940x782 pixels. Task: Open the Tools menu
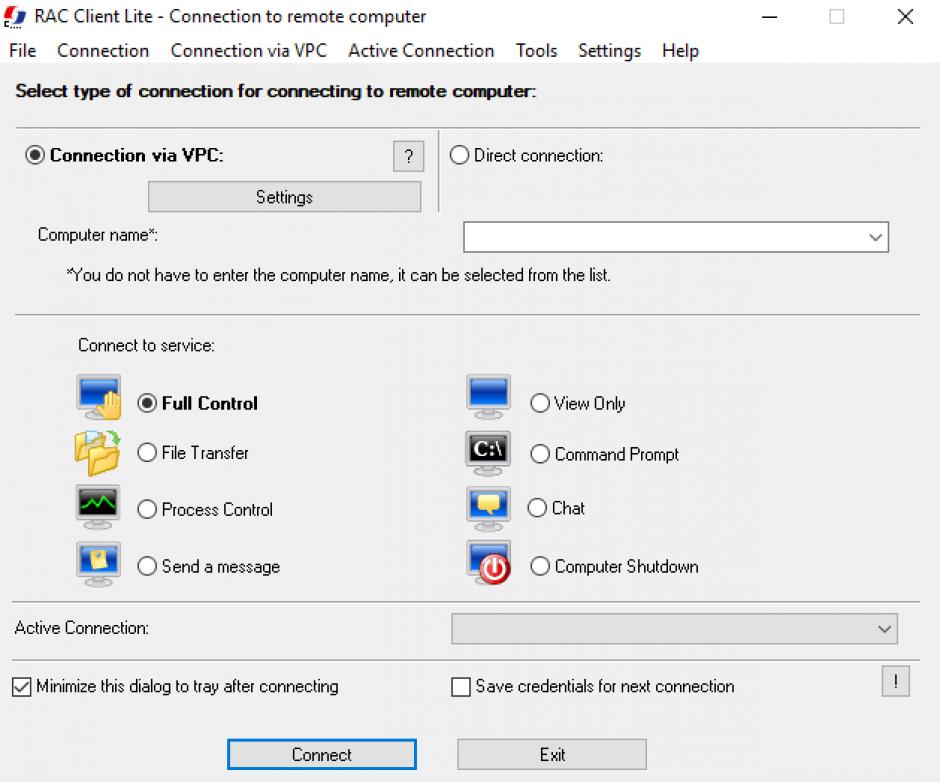536,51
